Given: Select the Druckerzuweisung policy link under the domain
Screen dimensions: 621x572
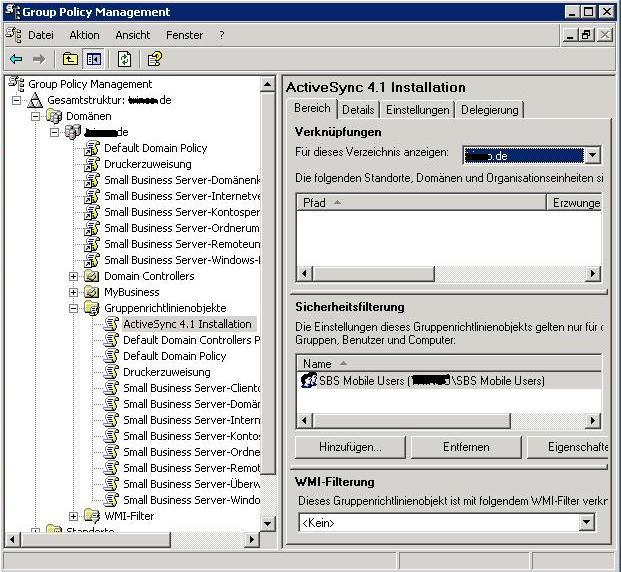Looking at the screenshot, I should pyautogui.click(x=147, y=164).
